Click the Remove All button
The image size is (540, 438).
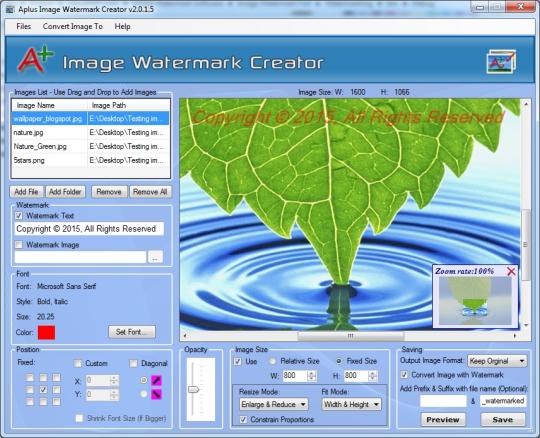pyautogui.click(x=150, y=192)
